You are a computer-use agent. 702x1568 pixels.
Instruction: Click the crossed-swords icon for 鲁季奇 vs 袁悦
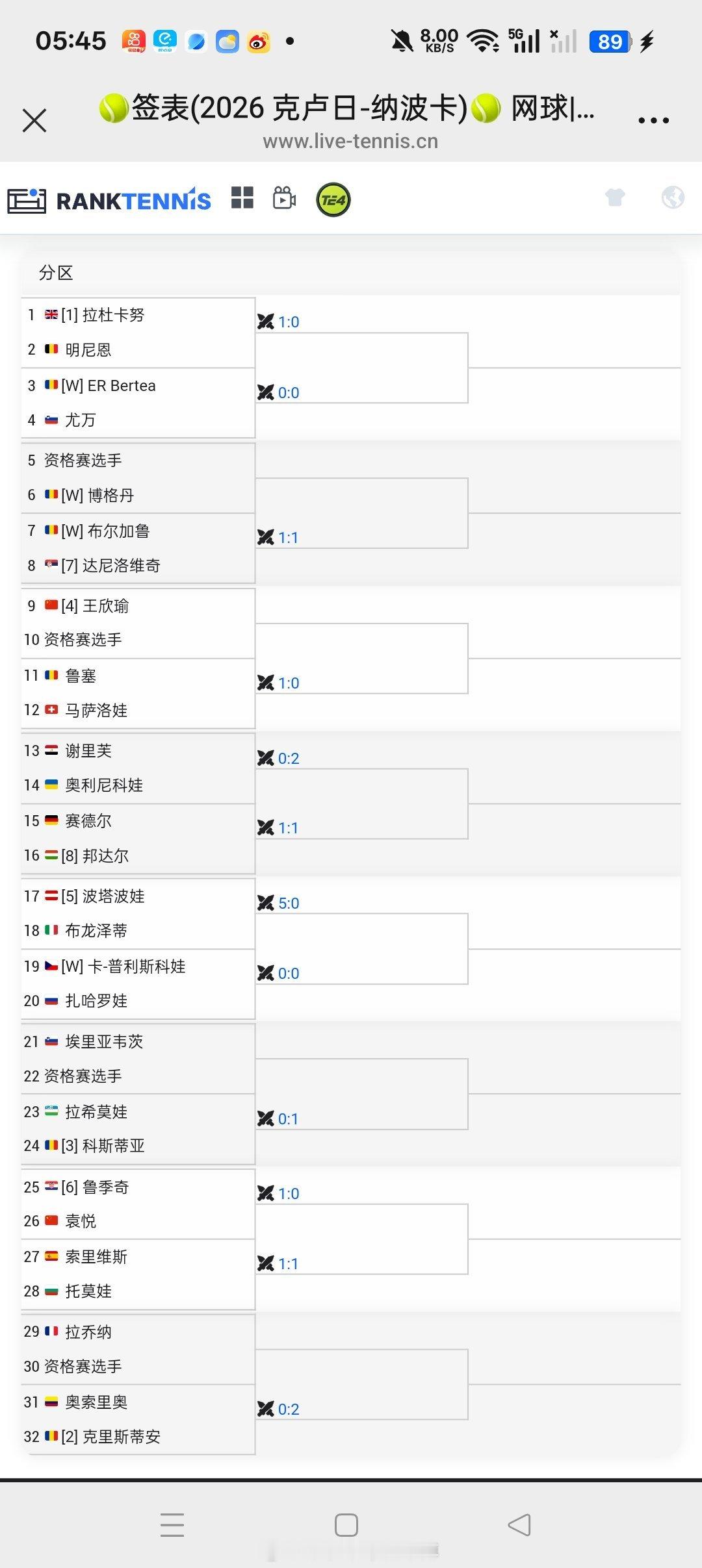point(266,1193)
